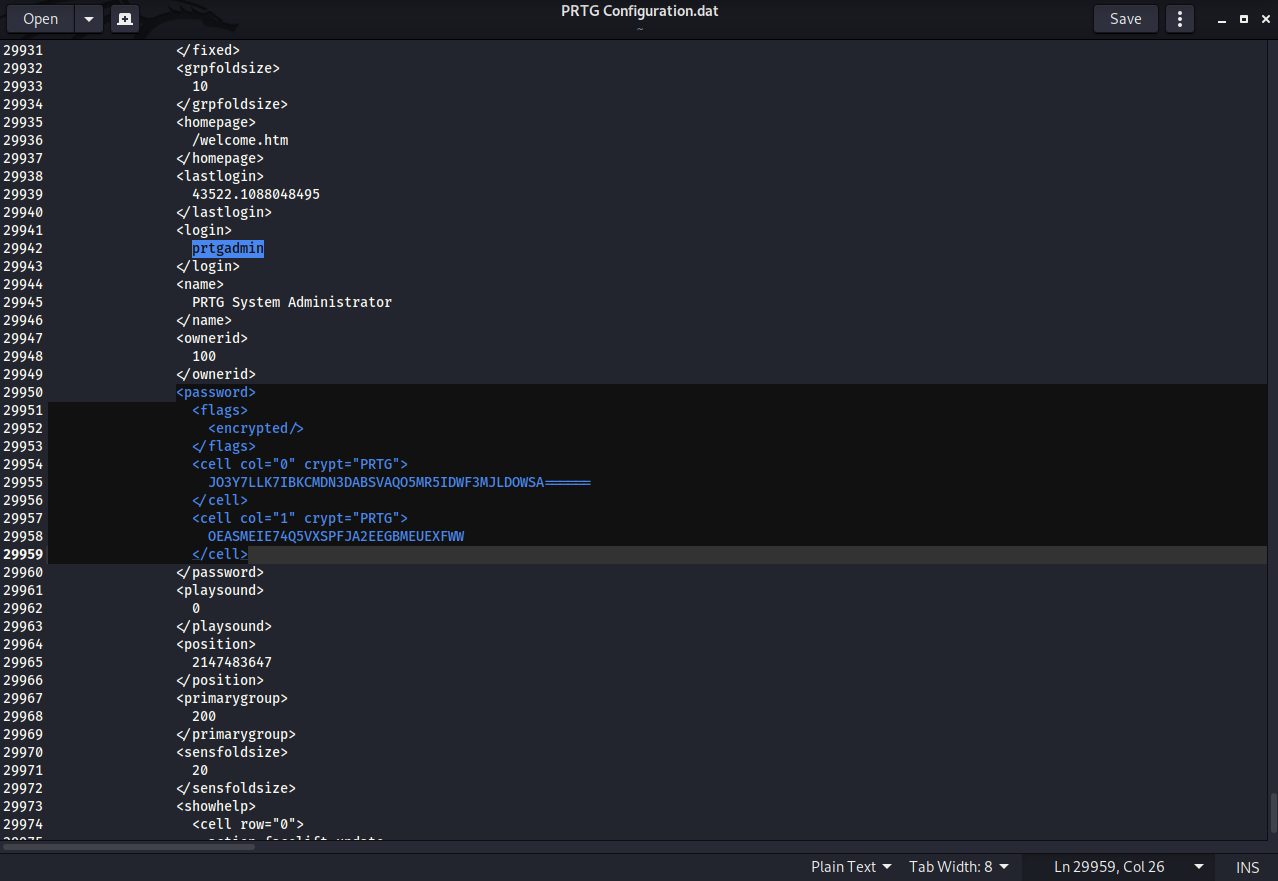Click the opening <playsound> tag
1278x881 pixels.
click(x=220, y=590)
